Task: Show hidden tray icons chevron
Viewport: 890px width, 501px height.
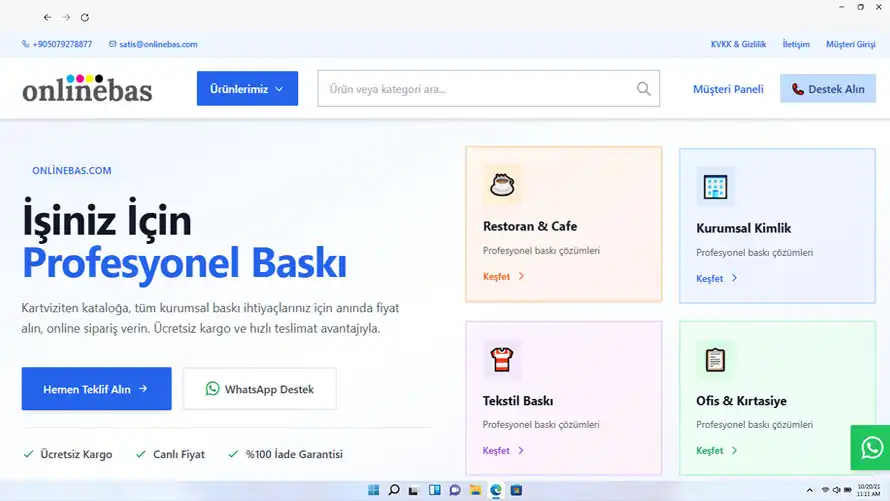Action: point(809,490)
